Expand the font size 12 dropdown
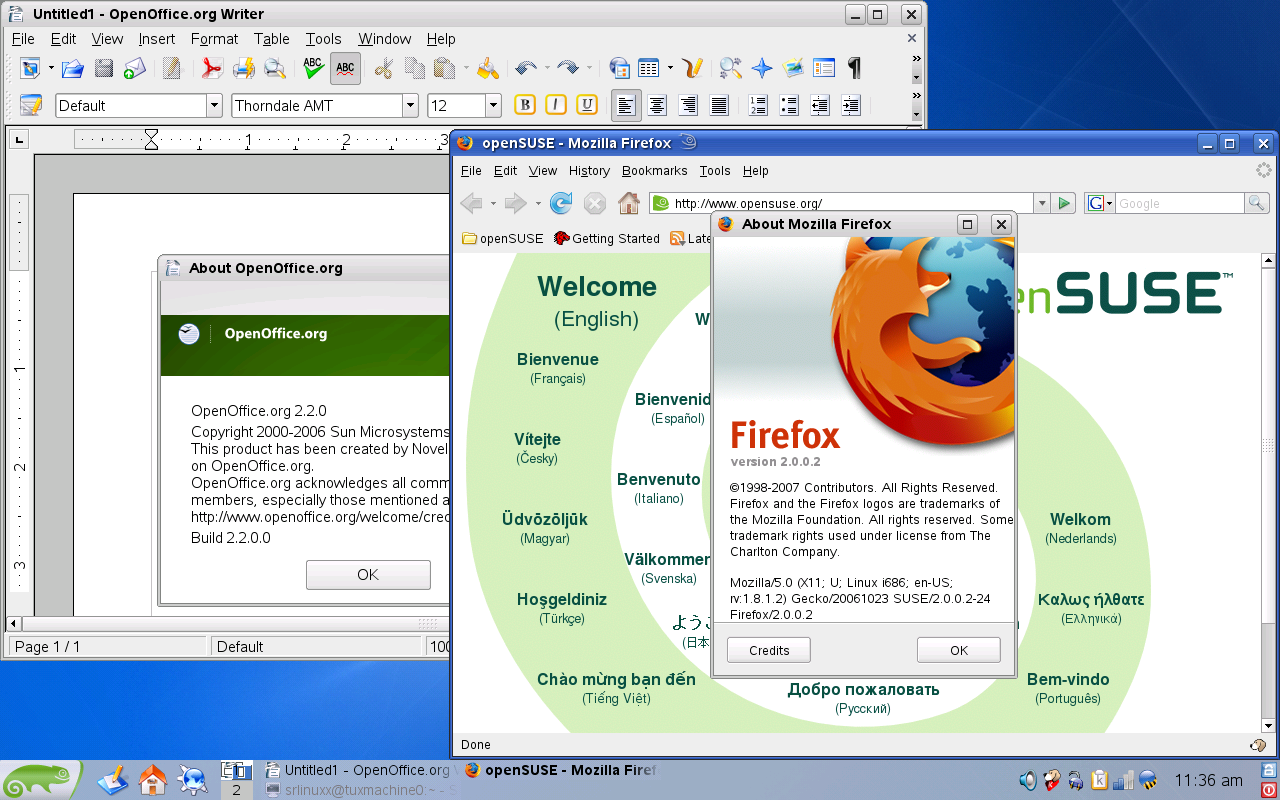 coord(493,105)
